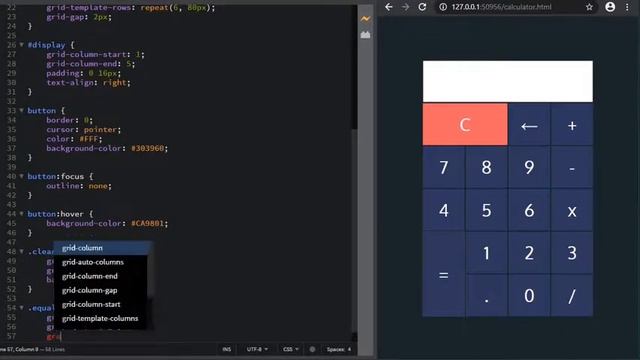
Task: Collapse the button:hover rule fold arrow
Action: click(22, 214)
